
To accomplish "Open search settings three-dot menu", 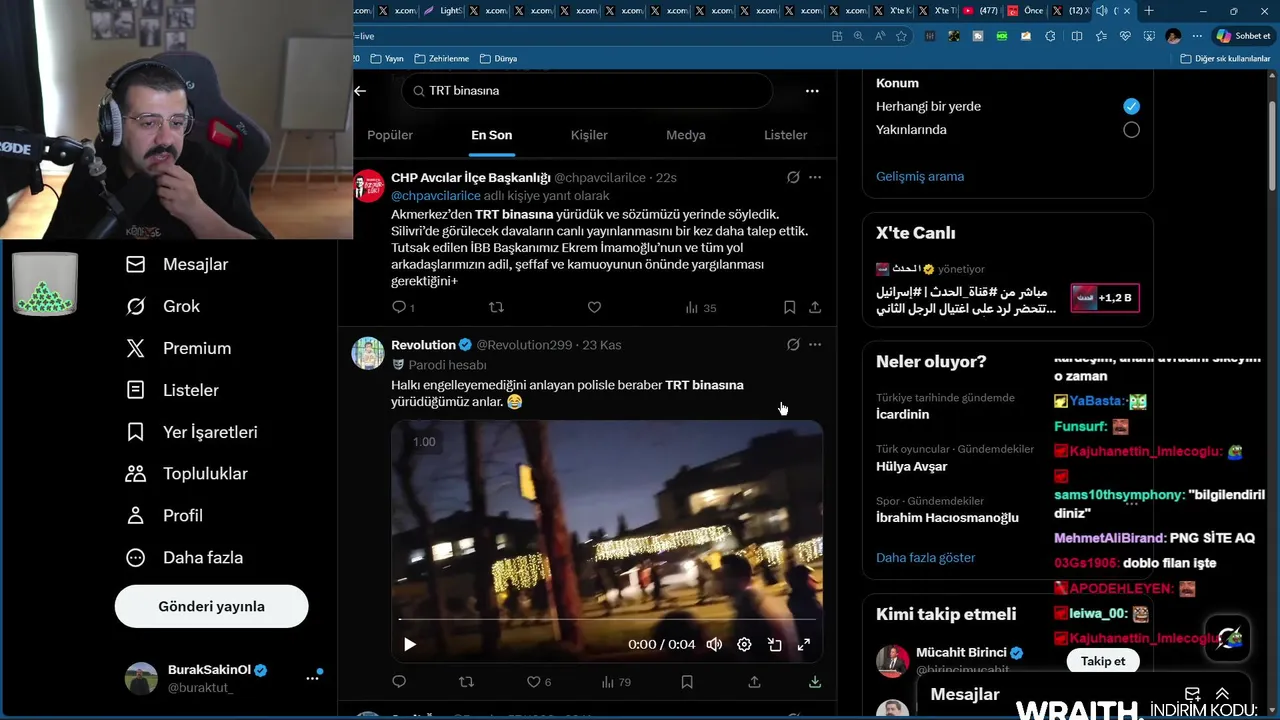I will point(812,90).
